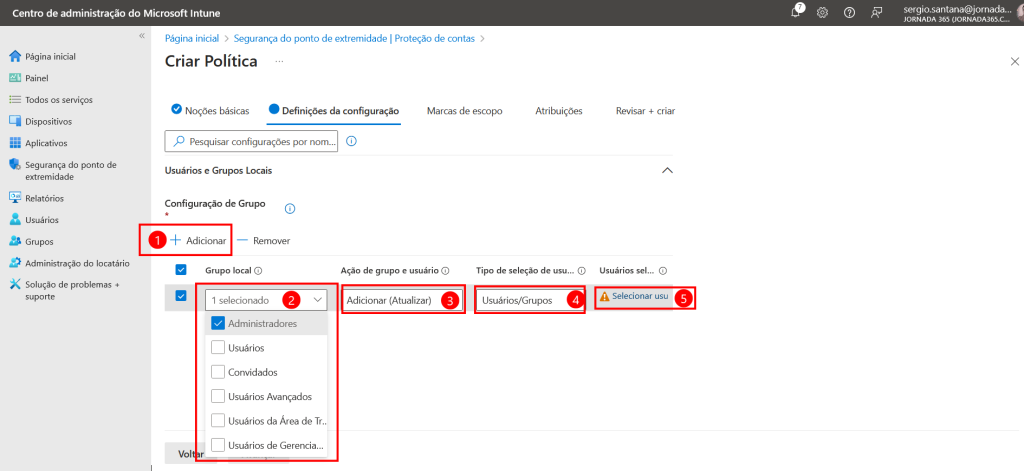Click the Administração do locatário icon
This screenshot has height=471, width=1024.
point(16,263)
